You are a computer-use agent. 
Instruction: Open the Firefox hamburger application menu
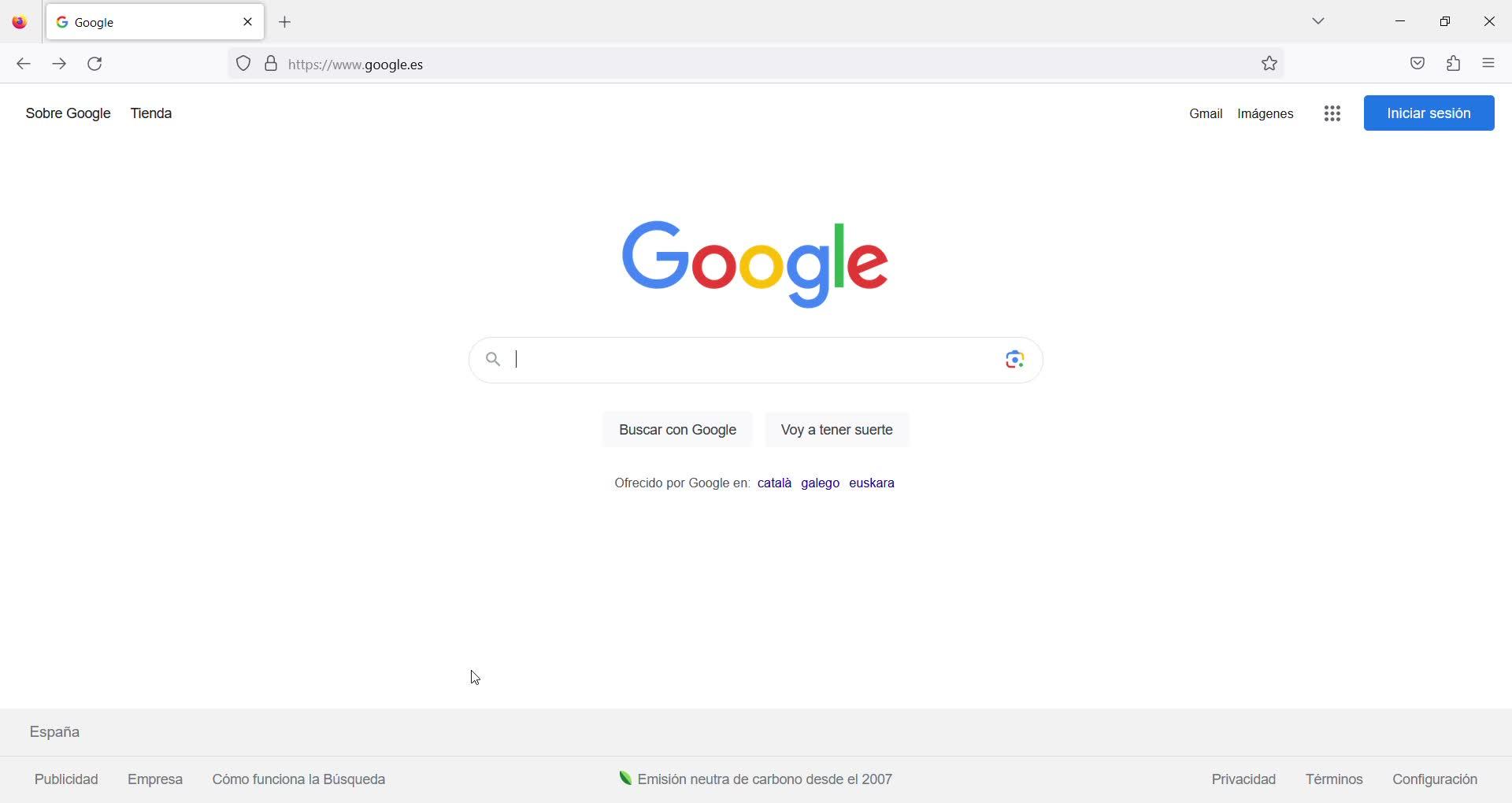(x=1488, y=64)
